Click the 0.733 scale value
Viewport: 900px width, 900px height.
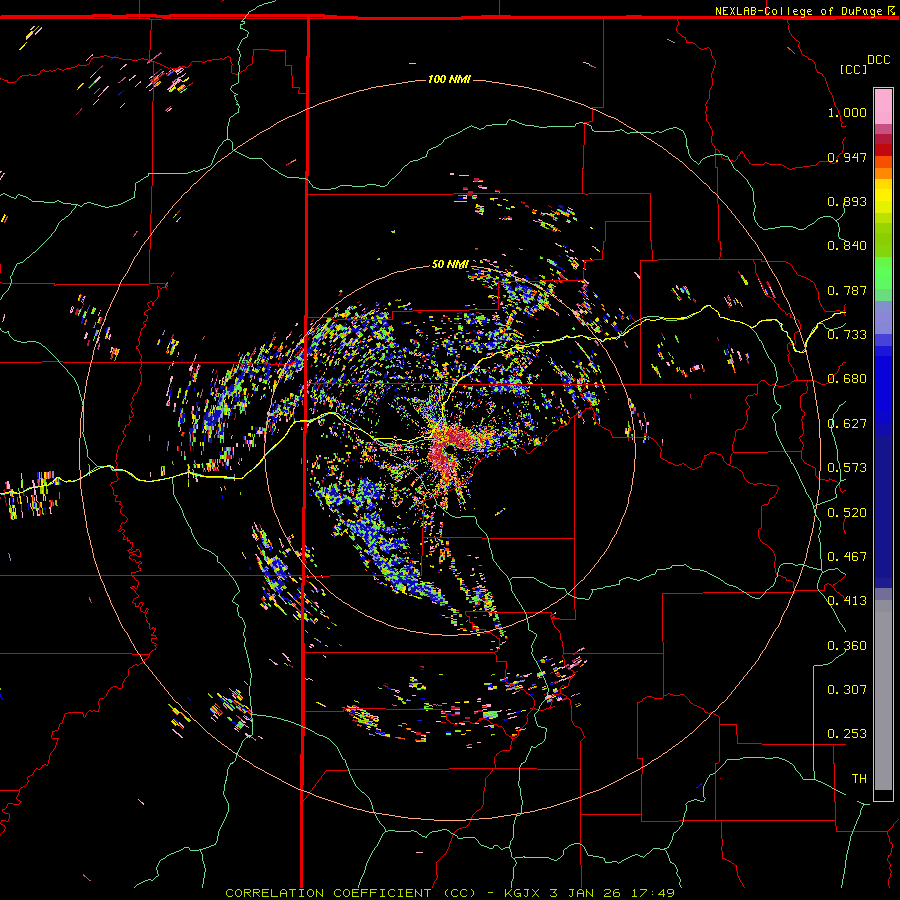[847, 335]
